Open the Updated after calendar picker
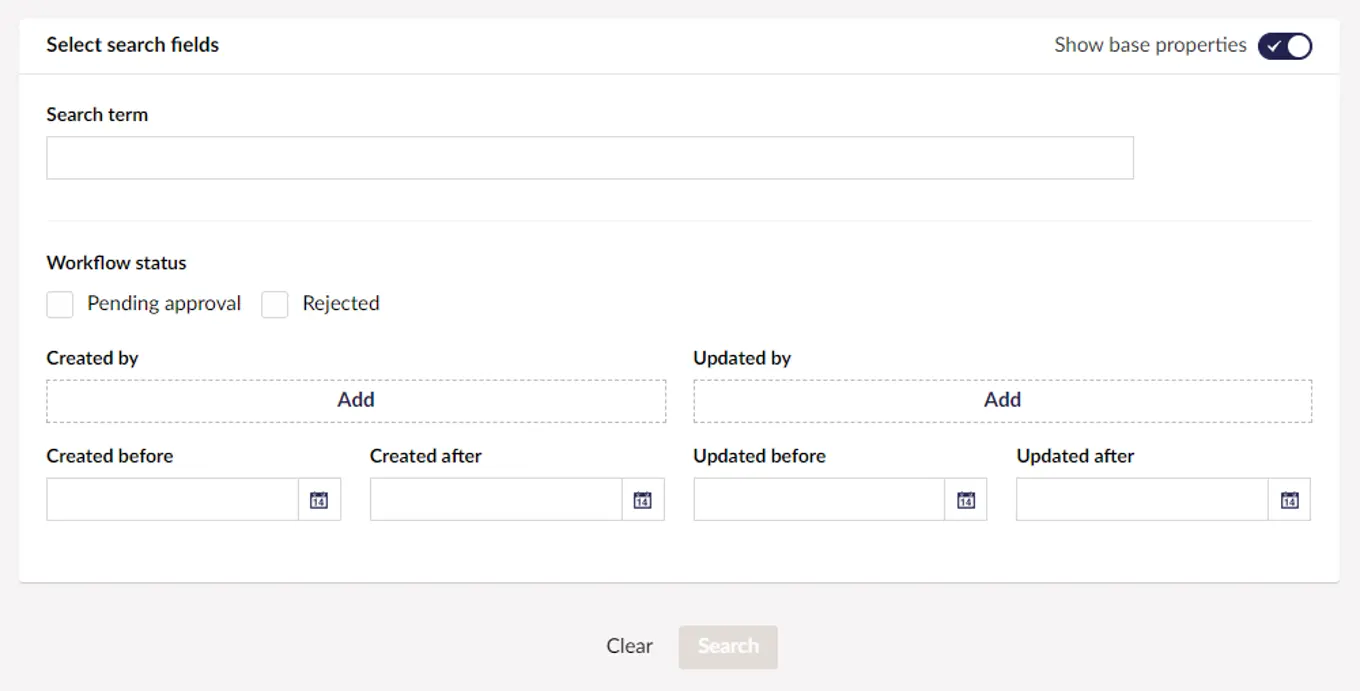The height and width of the screenshot is (691, 1360). (1290, 500)
